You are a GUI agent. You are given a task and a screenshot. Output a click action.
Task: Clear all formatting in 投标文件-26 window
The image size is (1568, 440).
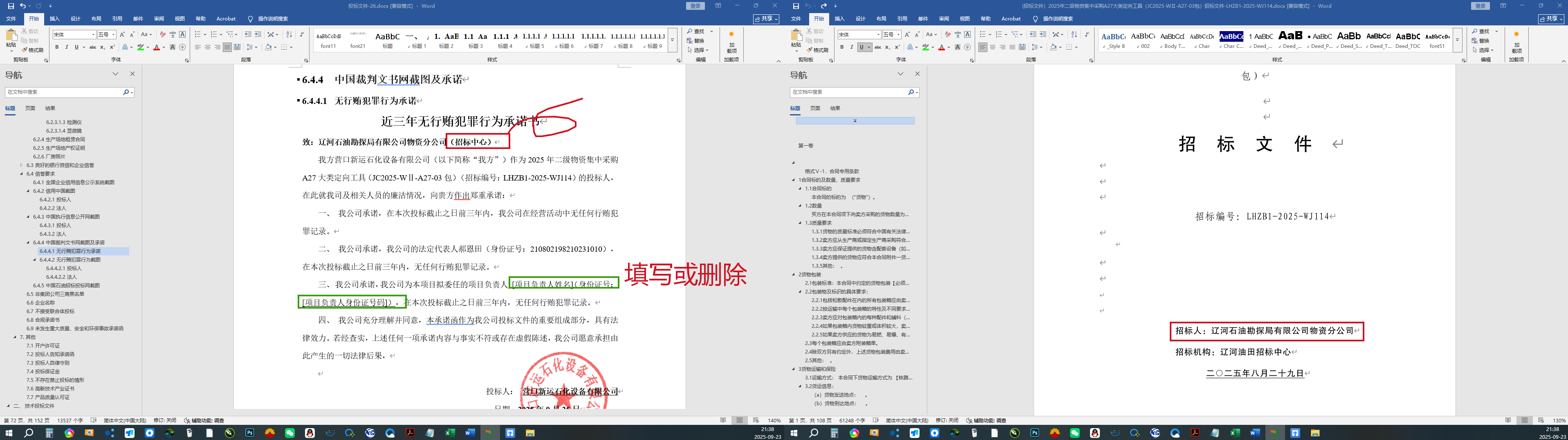(162, 35)
